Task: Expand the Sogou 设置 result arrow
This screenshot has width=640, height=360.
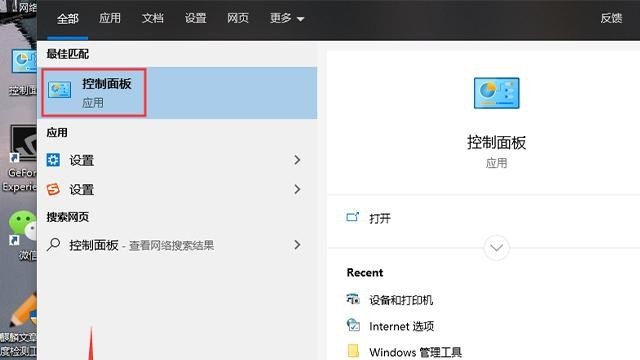Action: (x=297, y=189)
